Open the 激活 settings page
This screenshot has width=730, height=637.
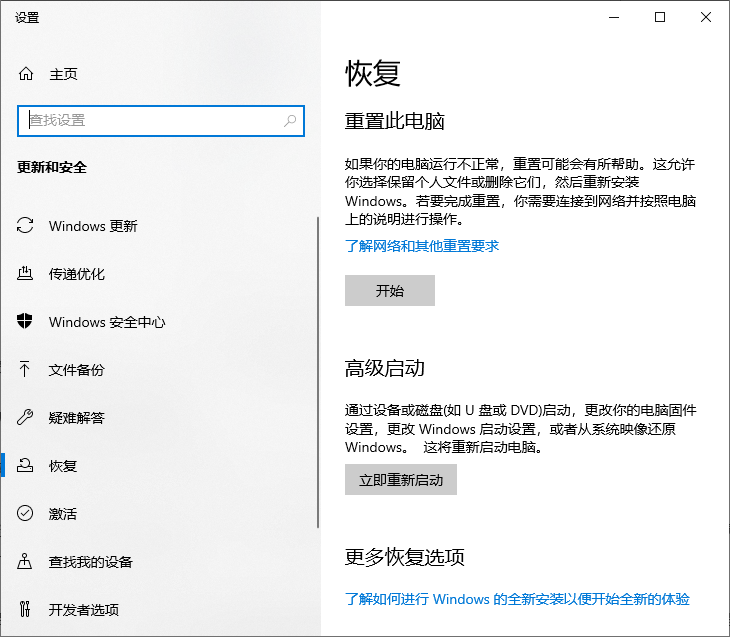[x=63, y=514]
